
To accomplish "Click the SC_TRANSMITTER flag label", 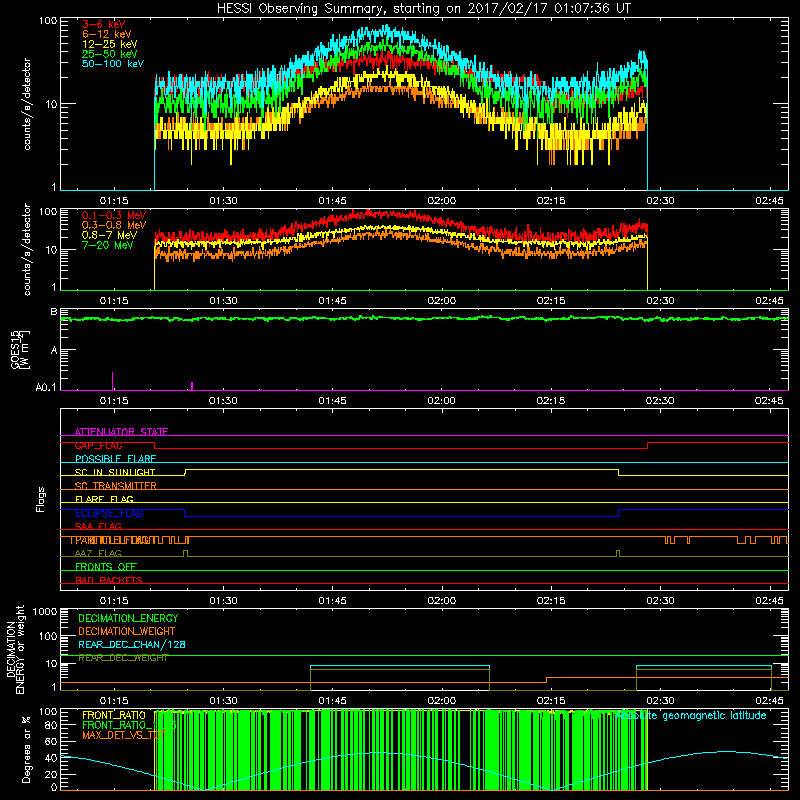I will tap(115, 486).
